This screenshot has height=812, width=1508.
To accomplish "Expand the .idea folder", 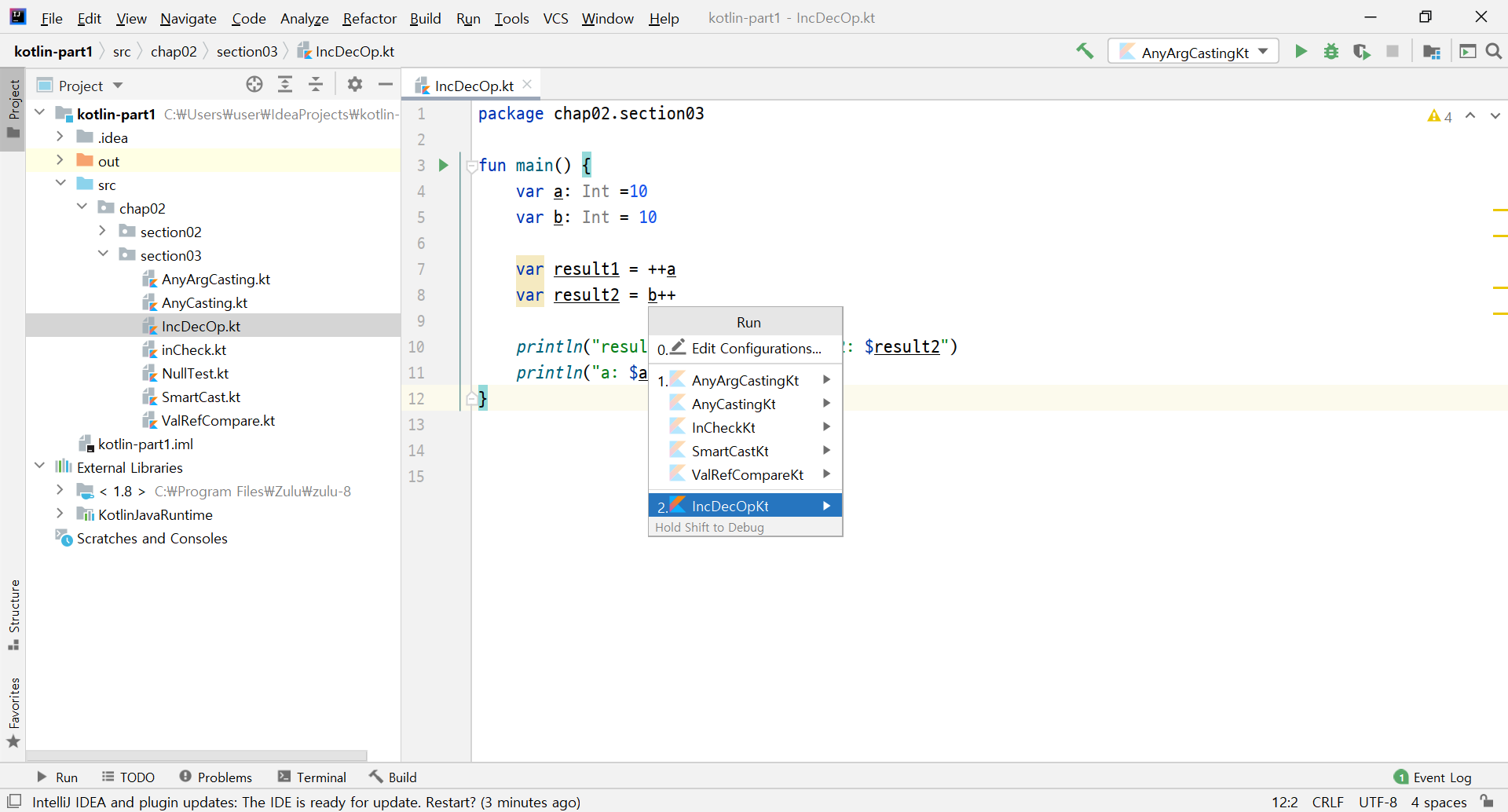I will 60,137.
